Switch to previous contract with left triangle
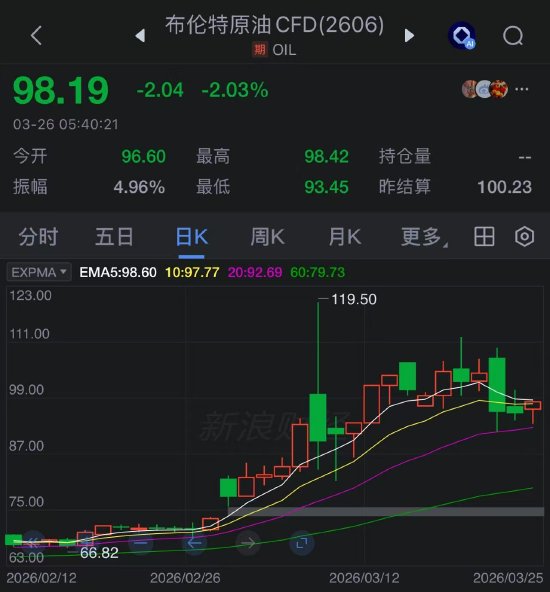The image size is (550, 592). point(140,35)
